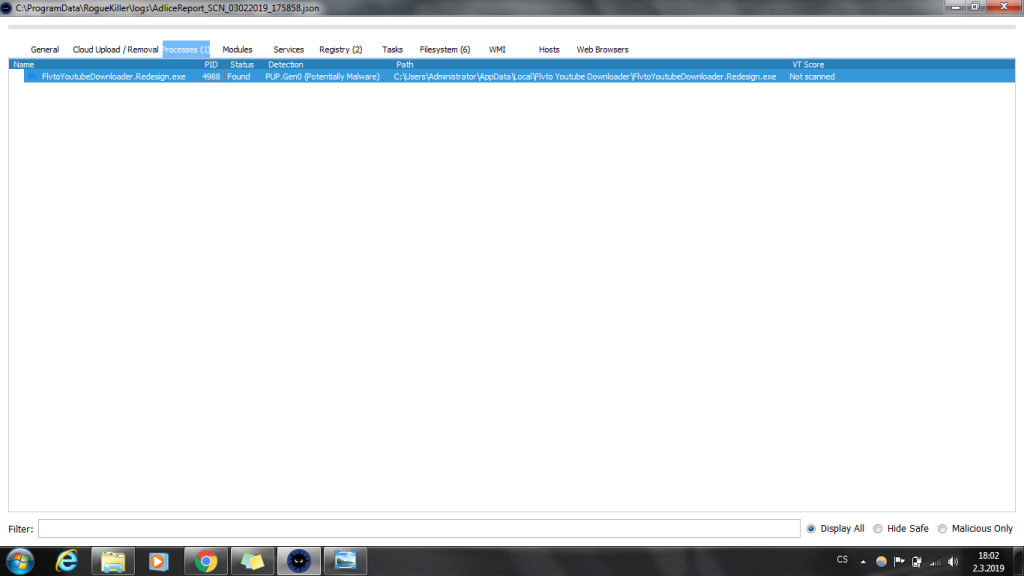1024x576 pixels.
Task: Open Windows Explorer from taskbar
Action: (113, 561)
